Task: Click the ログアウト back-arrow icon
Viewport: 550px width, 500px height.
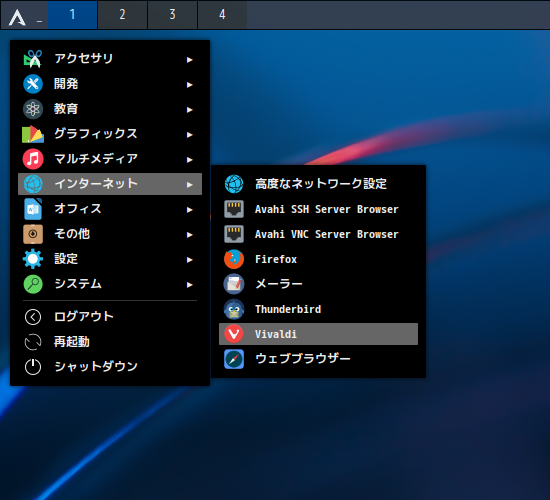Action: (x=33, y=317)
